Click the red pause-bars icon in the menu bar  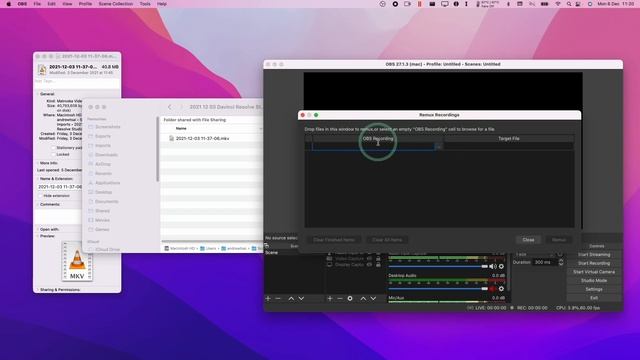pos(419,4)
